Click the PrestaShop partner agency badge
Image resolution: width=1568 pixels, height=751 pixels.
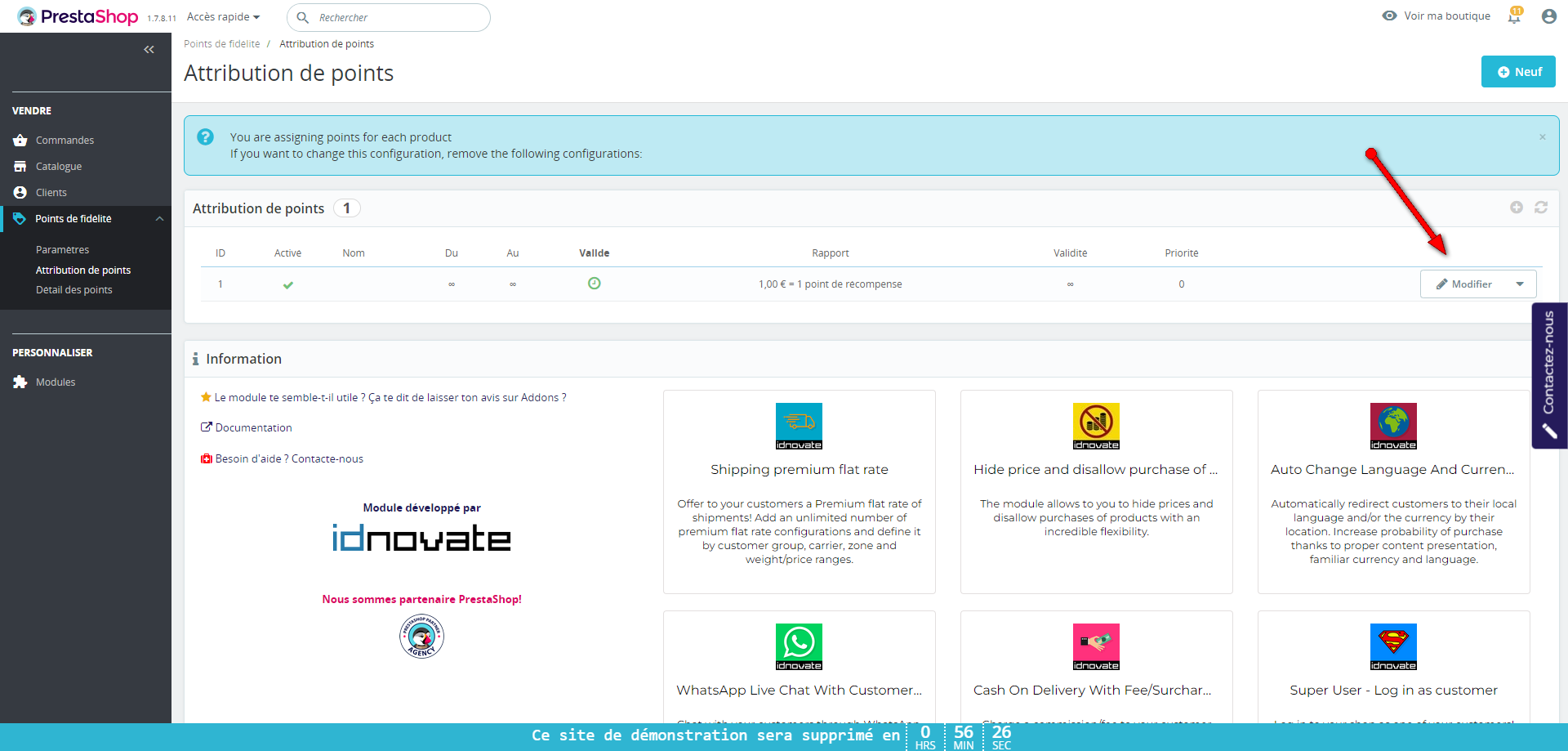421,637
